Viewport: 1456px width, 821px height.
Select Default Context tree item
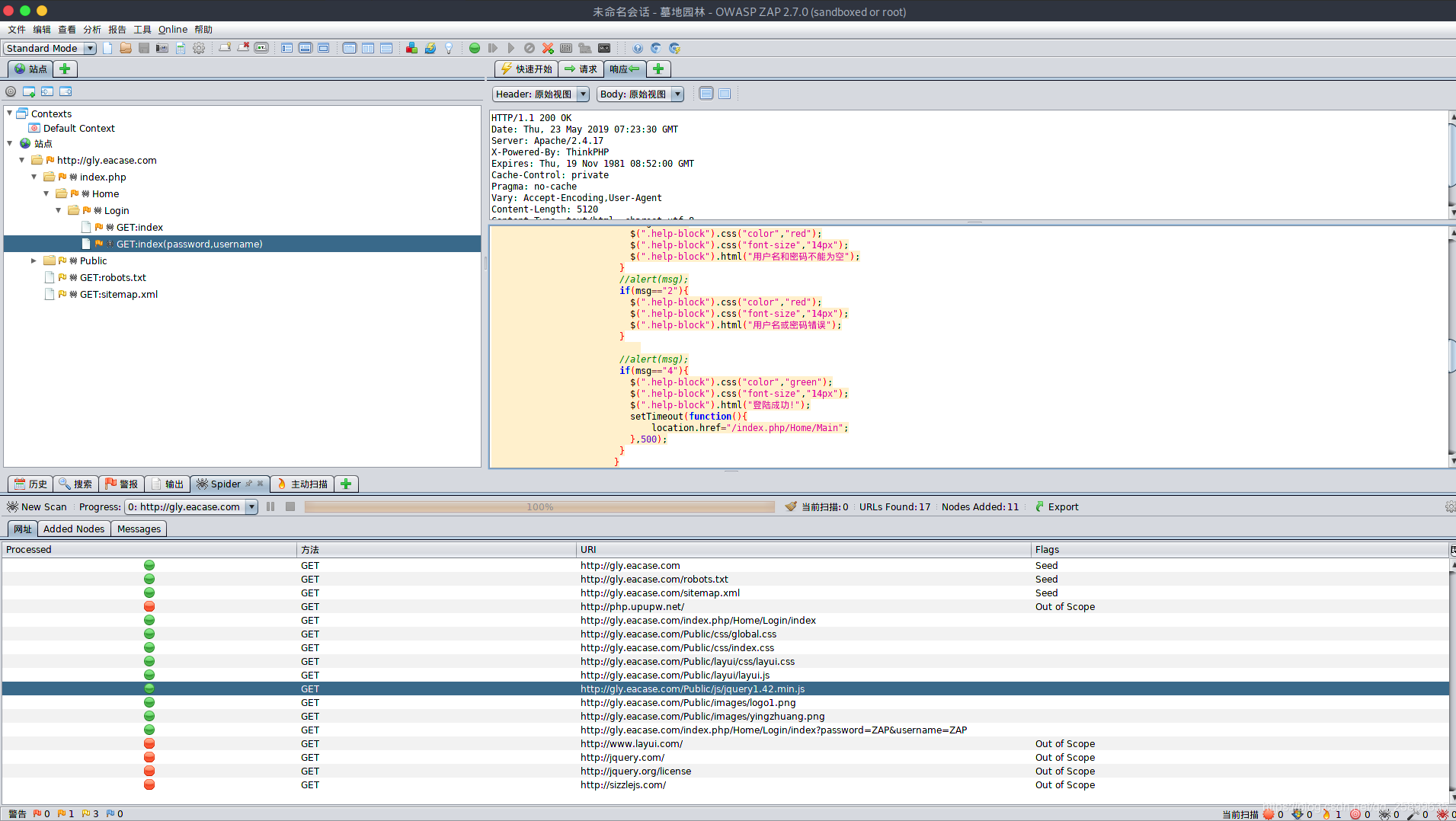point(79,128)
